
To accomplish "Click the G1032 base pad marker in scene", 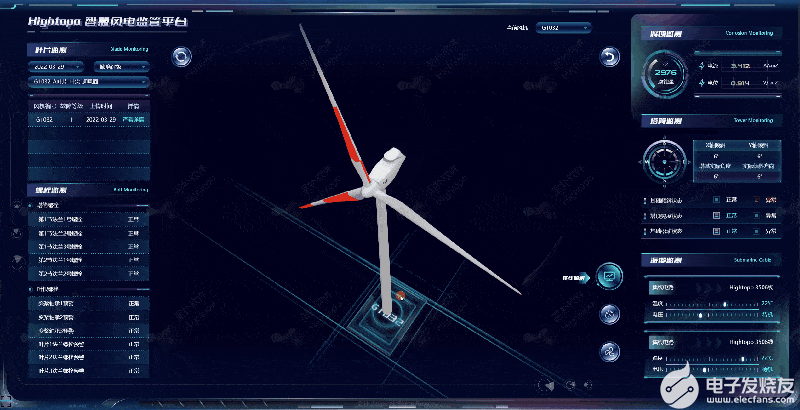I will click(x=388, y=316).
